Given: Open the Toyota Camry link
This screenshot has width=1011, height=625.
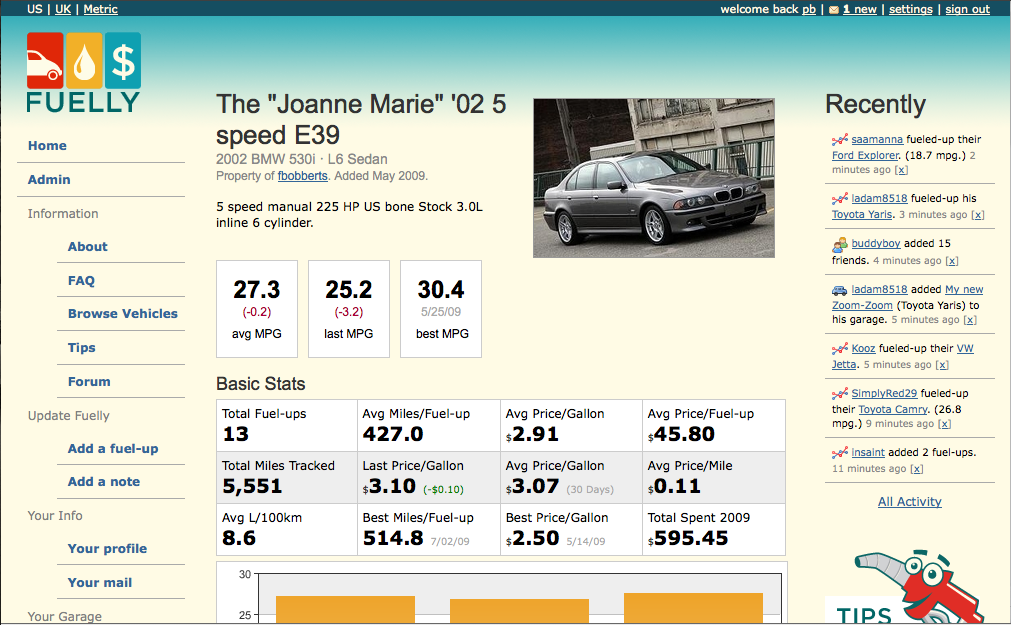Looking at the screenshot, I should pyautogui.click(x=893, y=410).
